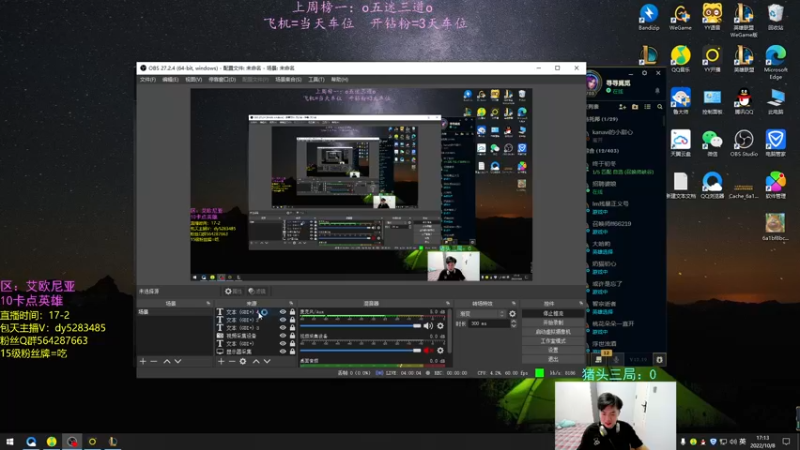Open 电脑管家 shield desktop icon
Image resolution: width=800 pixels, height=450 pixels.
776,143
